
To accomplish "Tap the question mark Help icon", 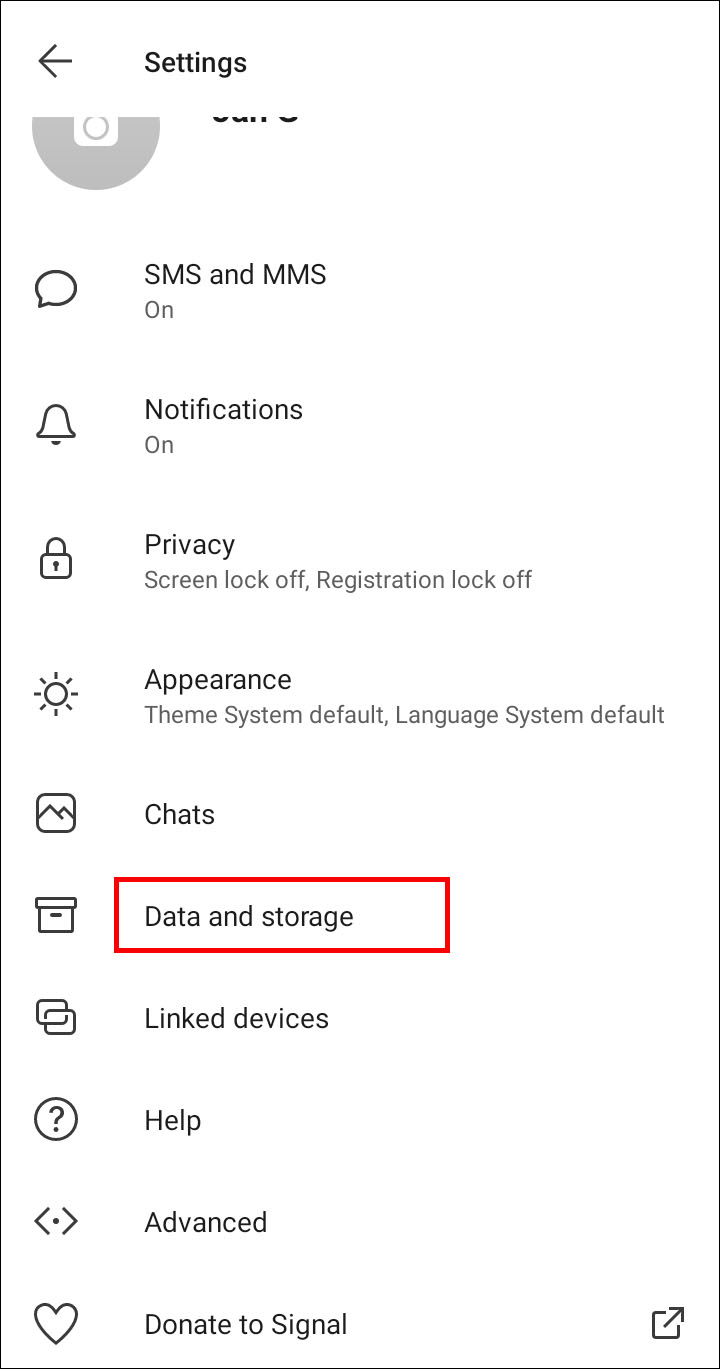I will click(x=56, y=1120).
